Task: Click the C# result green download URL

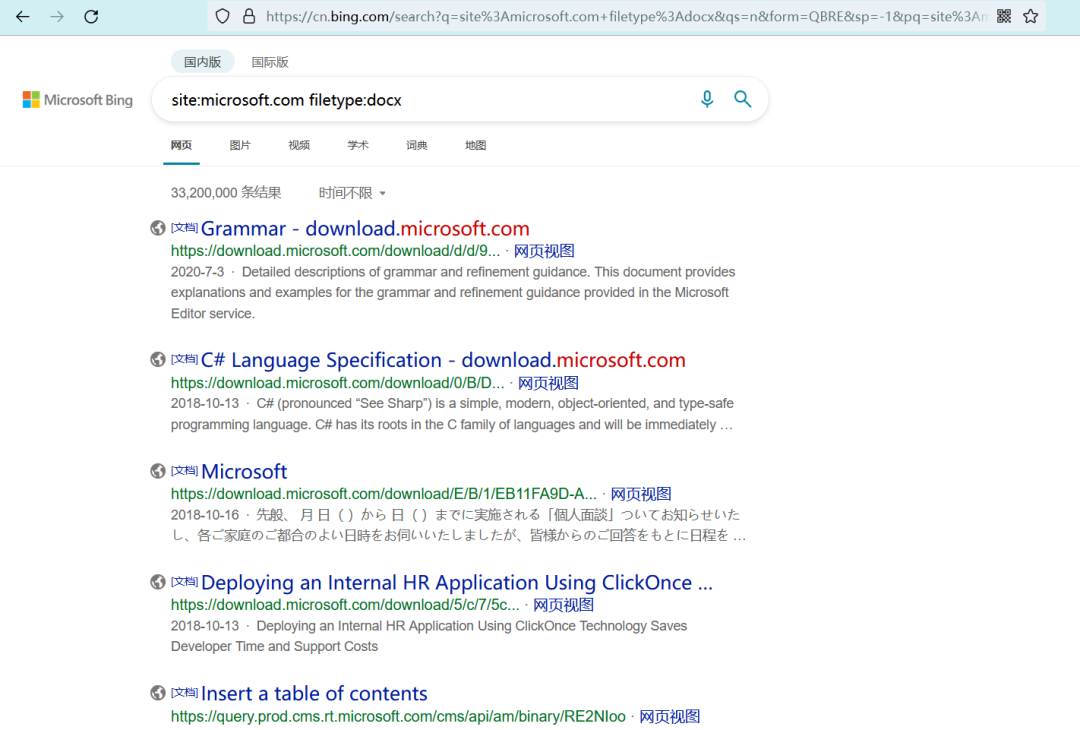Action: 338,384
